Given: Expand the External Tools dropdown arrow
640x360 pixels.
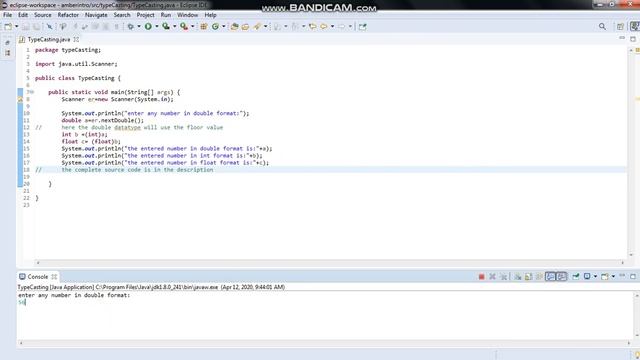Looking at the screenshot, I should 193,27.
